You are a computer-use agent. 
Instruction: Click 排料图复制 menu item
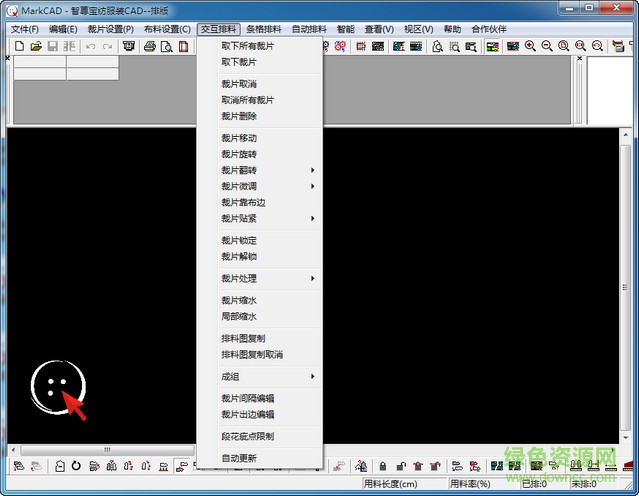click(x=243, y=338)
